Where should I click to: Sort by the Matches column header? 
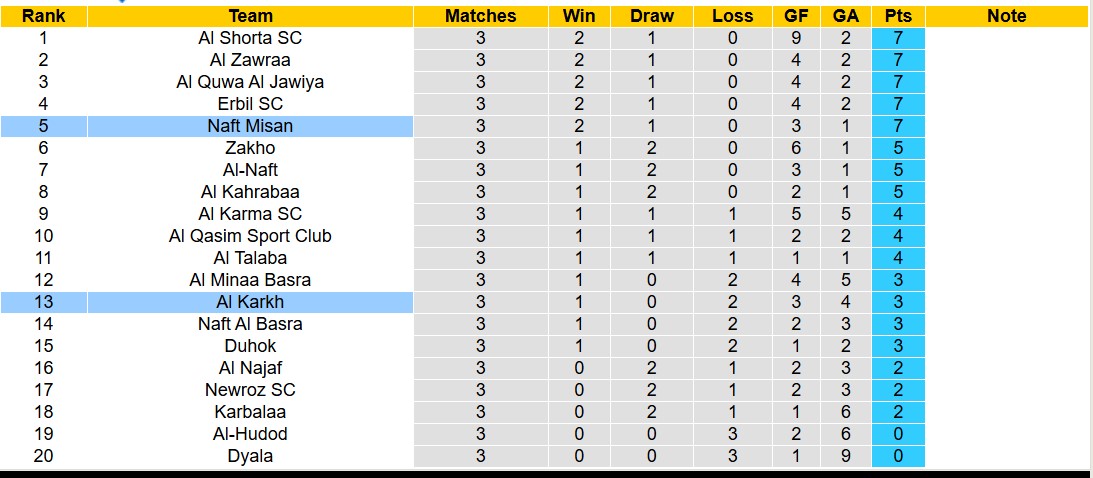tap(480, 16)
